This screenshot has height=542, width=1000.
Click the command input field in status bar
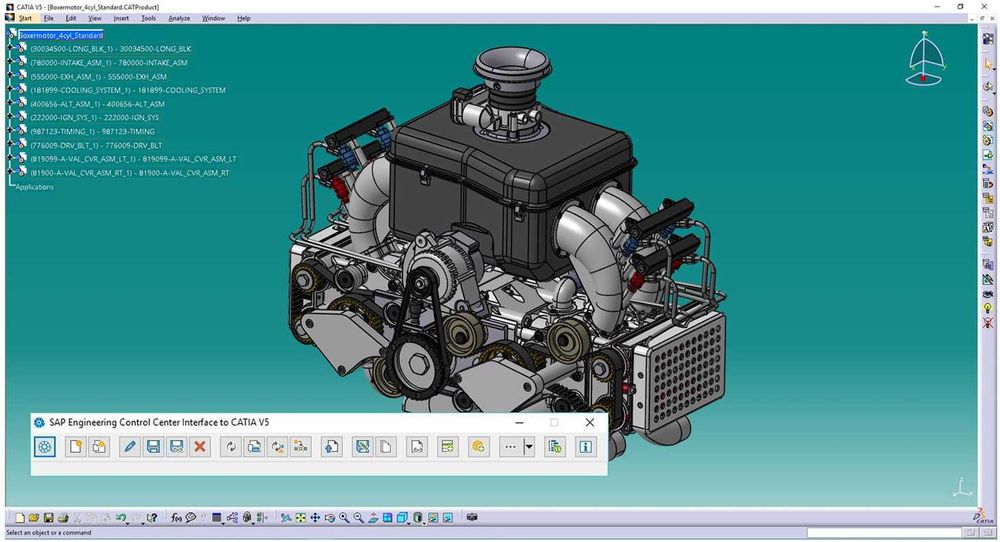coord(884,532)
